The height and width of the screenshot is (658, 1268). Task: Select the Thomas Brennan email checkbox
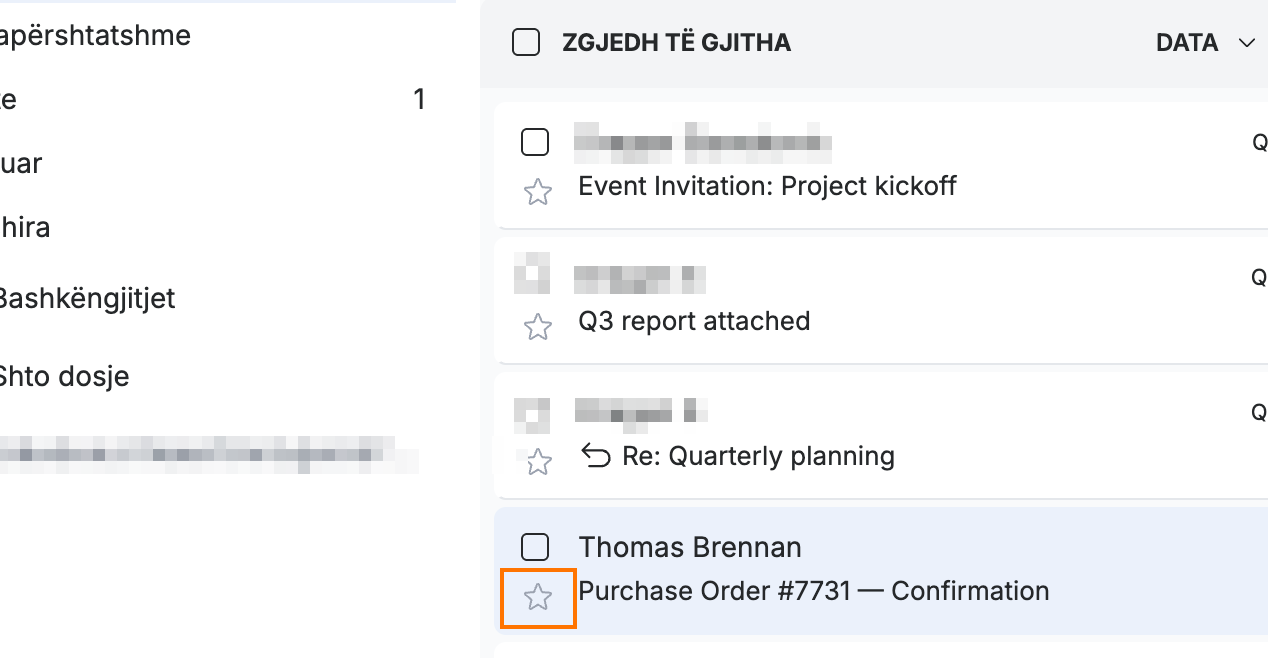(x=535, y=546)
